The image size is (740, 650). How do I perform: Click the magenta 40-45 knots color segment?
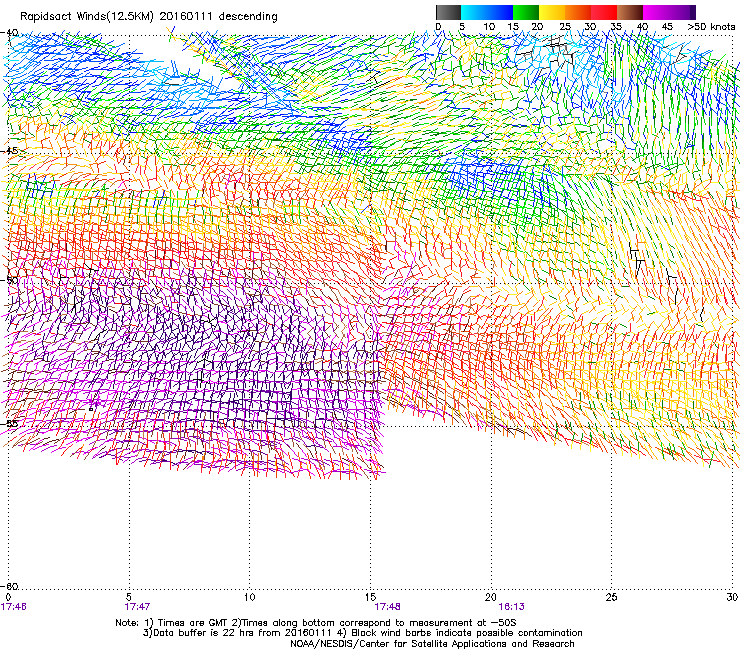coord(656,12)
